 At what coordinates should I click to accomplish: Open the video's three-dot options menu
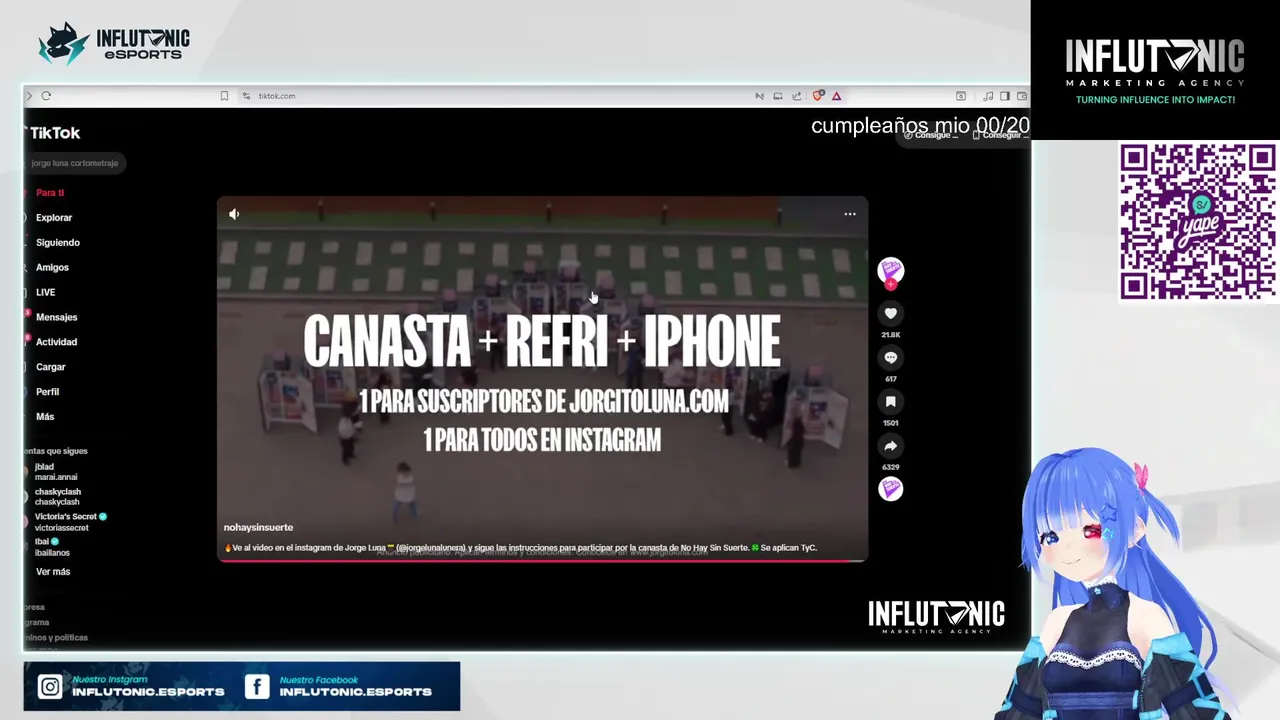pos(850,214)
